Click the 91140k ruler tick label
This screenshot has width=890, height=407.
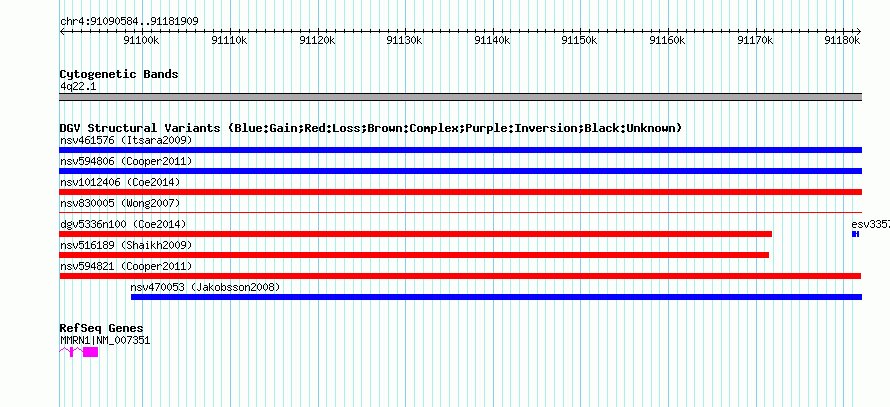492,40
